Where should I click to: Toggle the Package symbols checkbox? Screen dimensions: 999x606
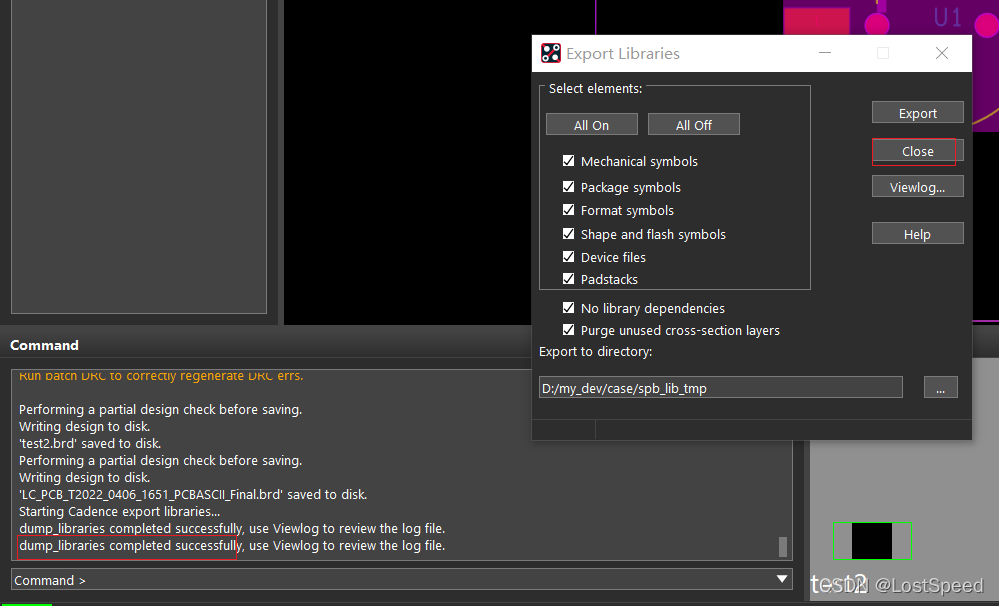(569, 187)
